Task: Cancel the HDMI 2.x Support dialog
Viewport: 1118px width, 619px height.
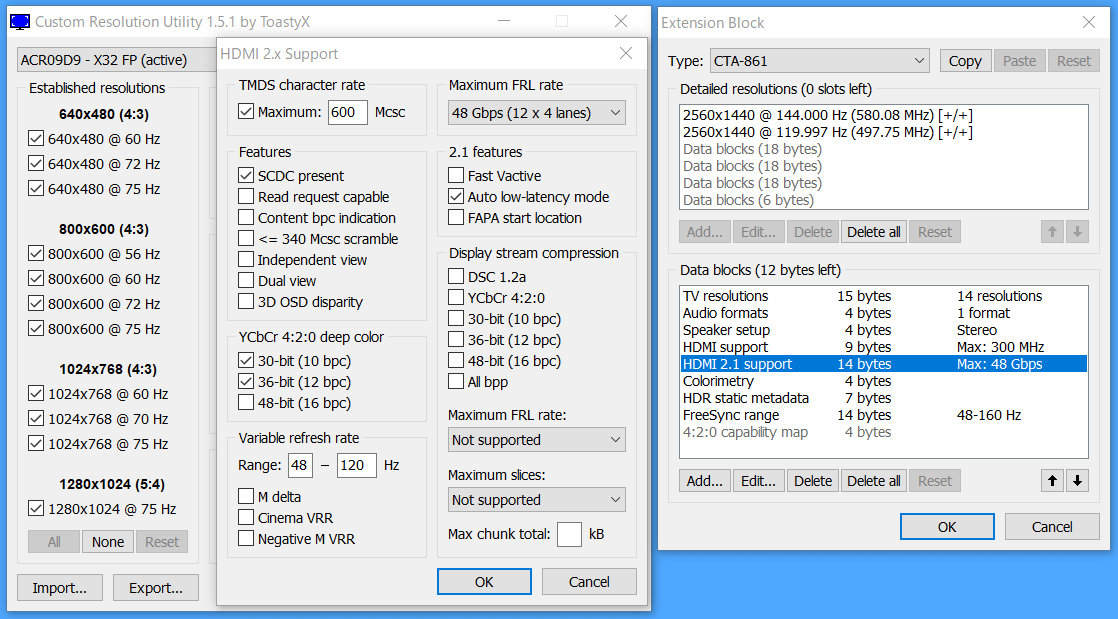Action: tap(589, 582)
